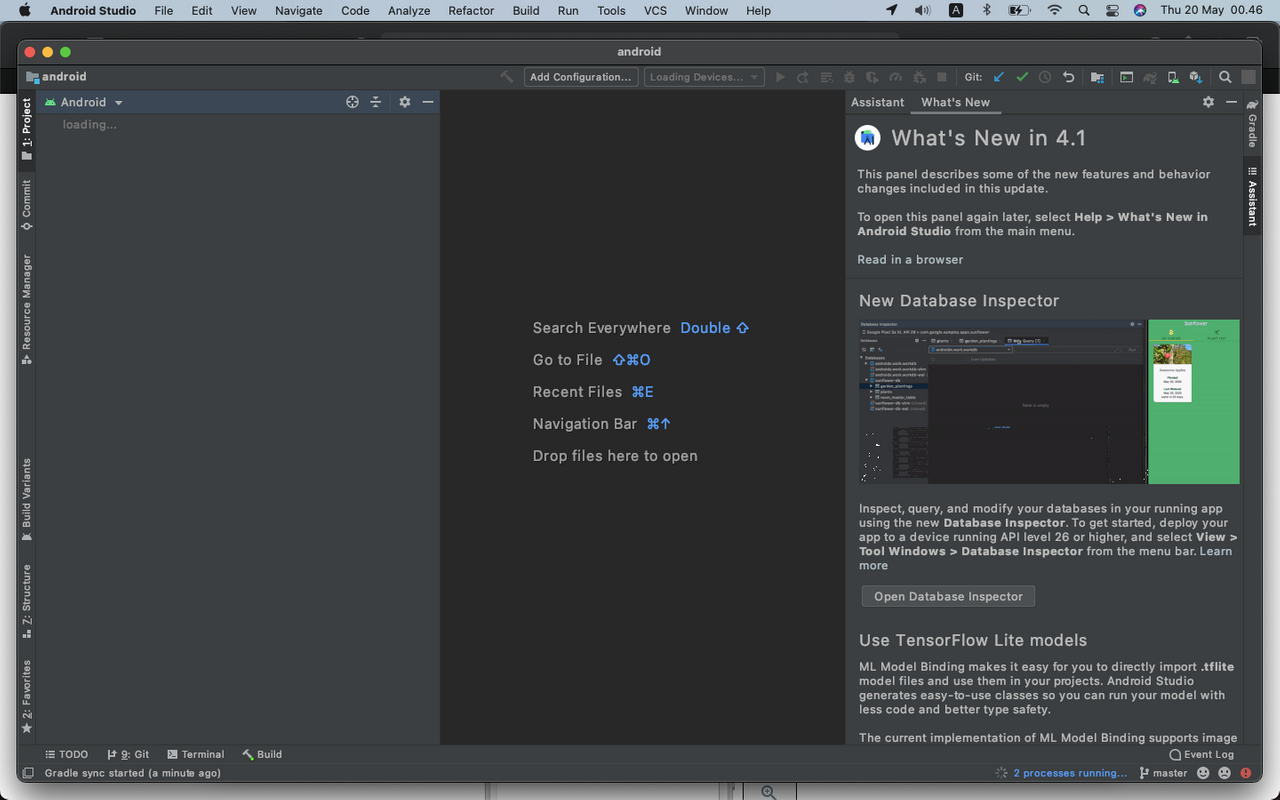The width and height of the screenshot is (1280, 800).
Task: Toggle the Event Log tool window
Action: click(1202, 754)
